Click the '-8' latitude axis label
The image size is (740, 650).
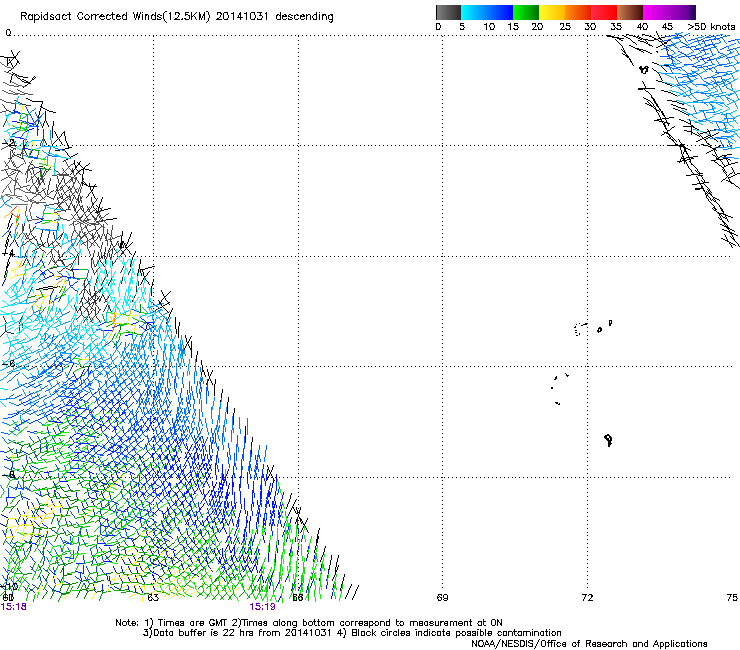click(9, 474)
